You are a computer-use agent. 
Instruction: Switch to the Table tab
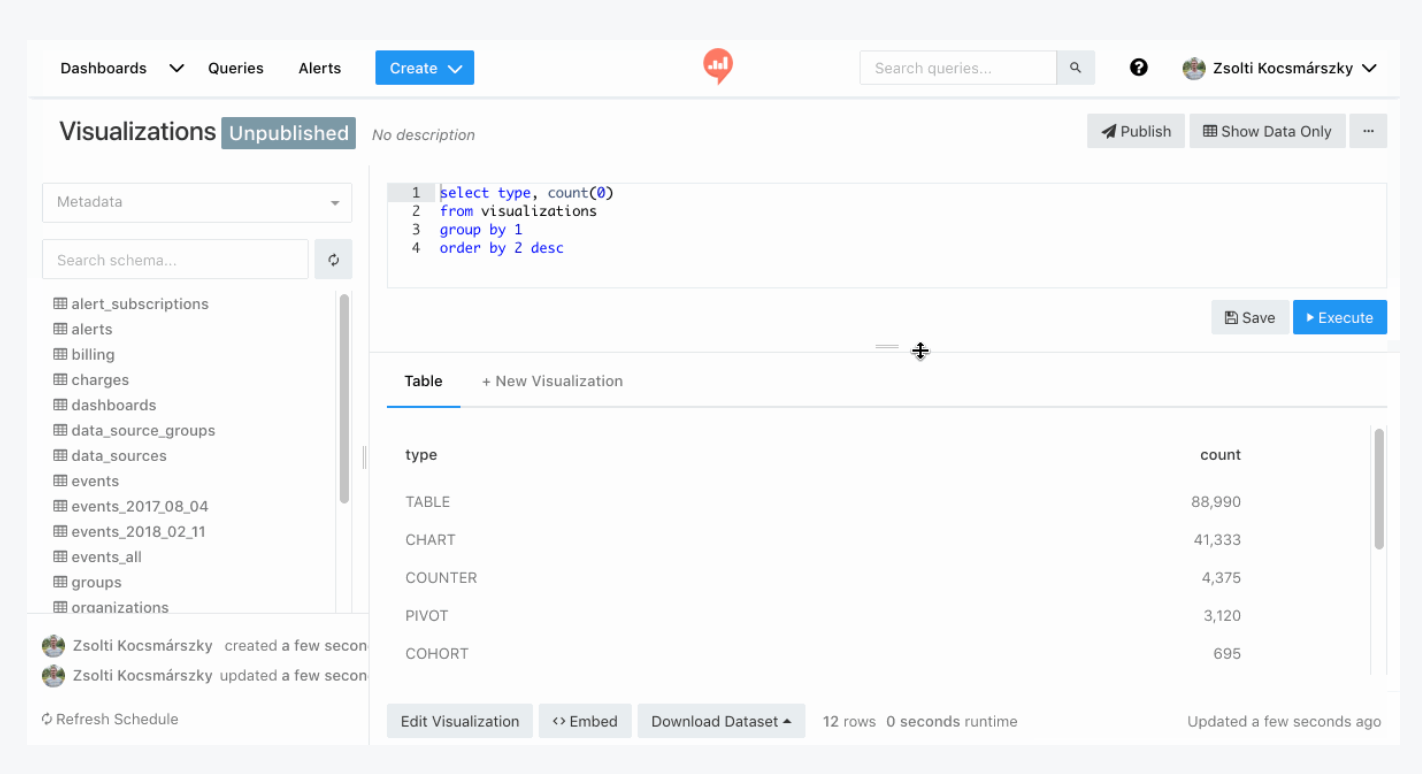(423, 381)
